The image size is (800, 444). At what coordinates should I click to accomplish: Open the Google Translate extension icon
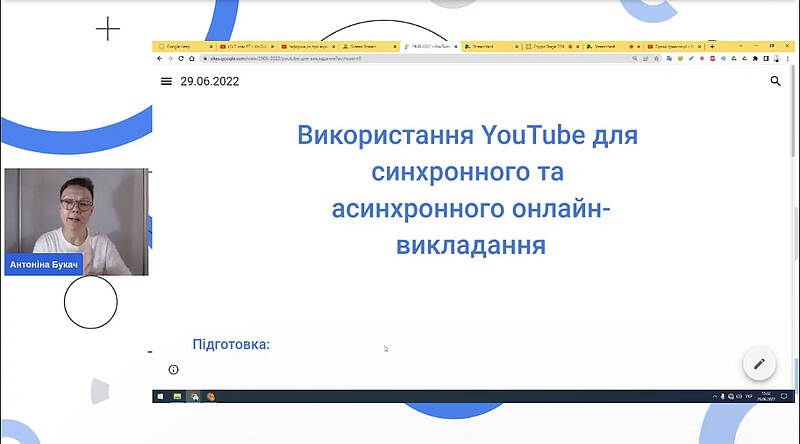click(669, 59)
